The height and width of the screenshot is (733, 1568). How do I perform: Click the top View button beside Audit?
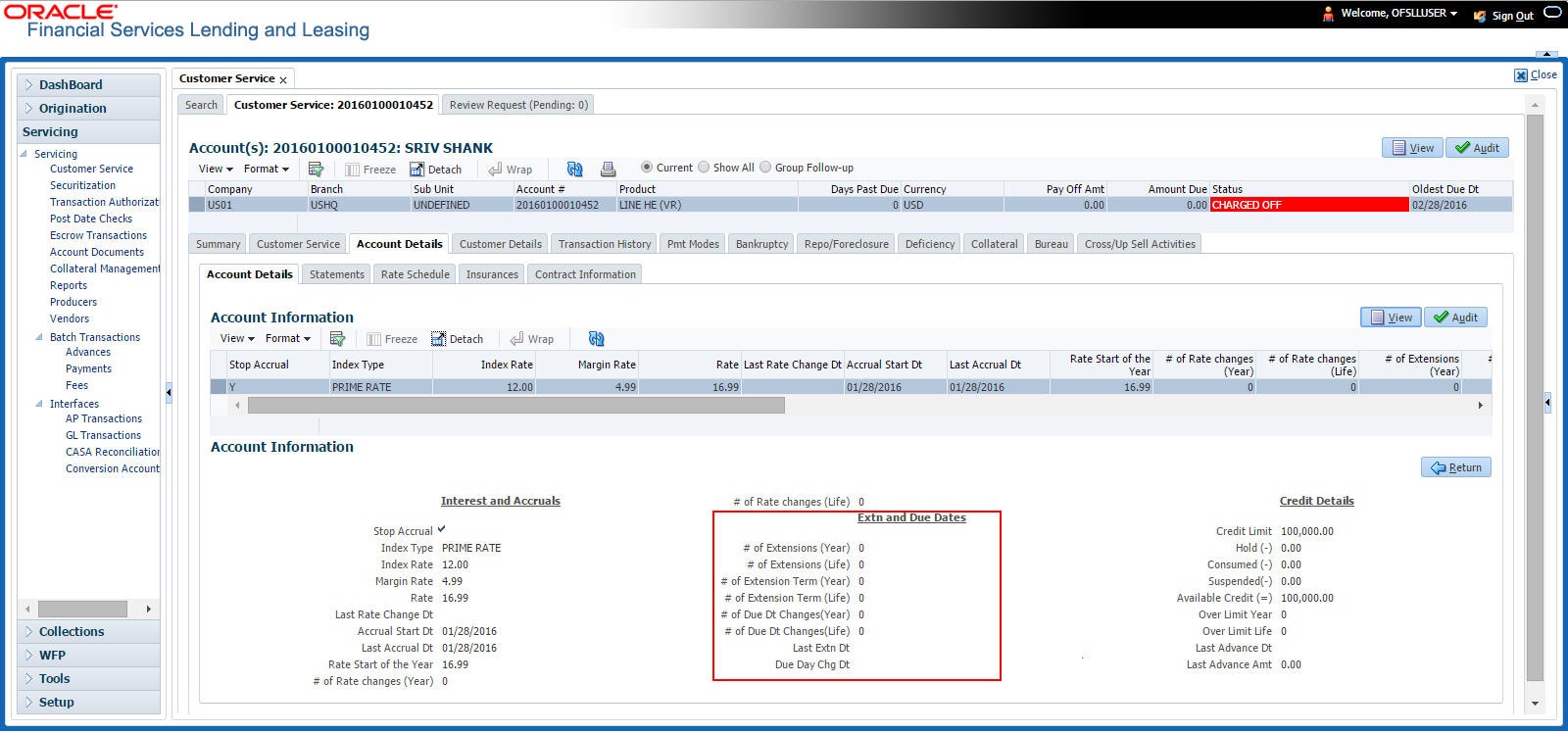coord(1412,148)
